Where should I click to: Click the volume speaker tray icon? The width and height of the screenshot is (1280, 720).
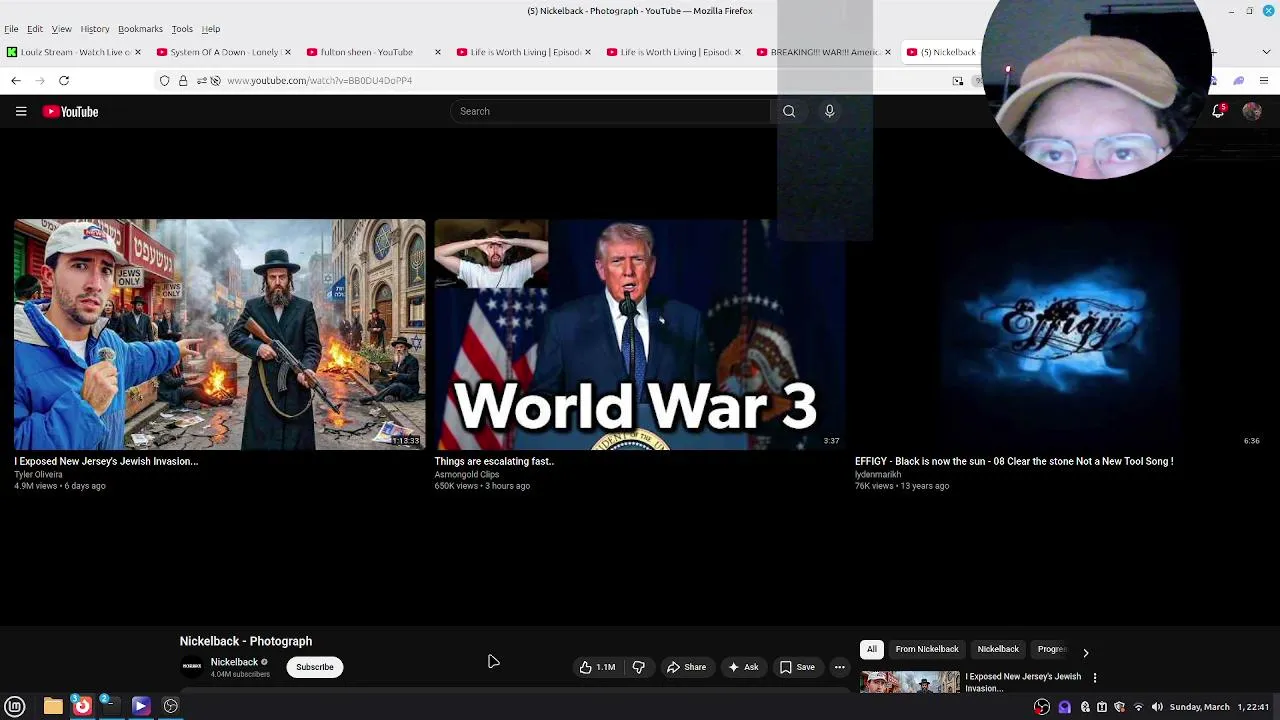tap(1157, 707)
